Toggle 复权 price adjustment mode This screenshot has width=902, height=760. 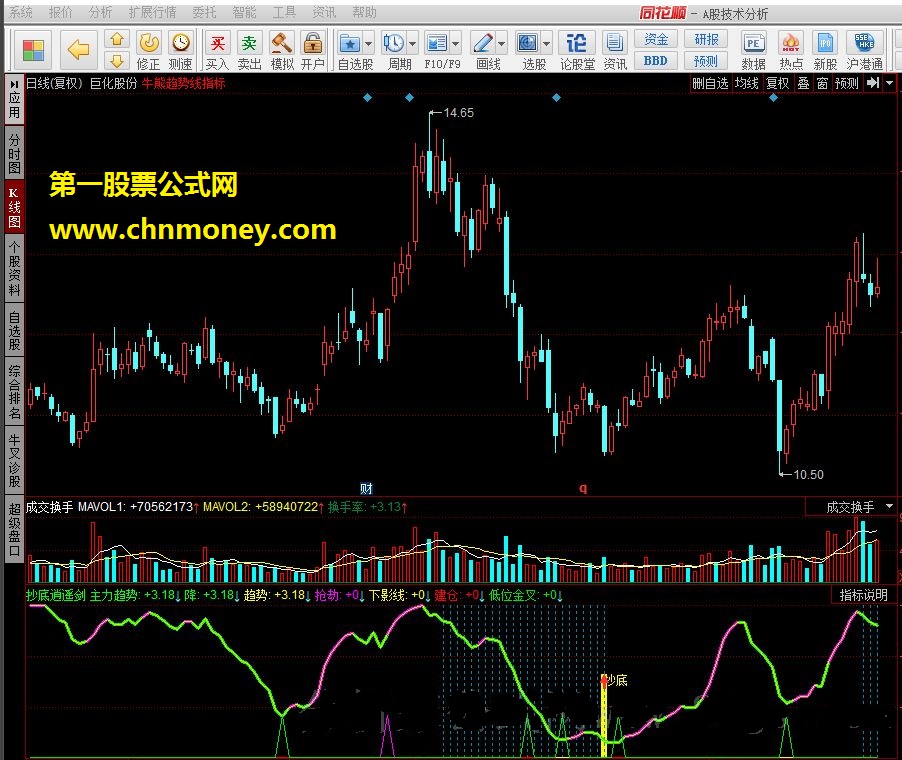point(778,83)
